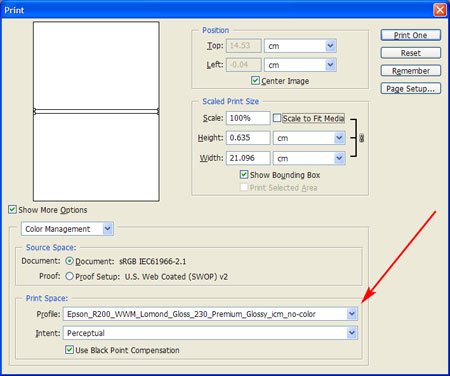
Task: Open the Width units dropdown
Action: pyautogui.click(x=339, y=158)
